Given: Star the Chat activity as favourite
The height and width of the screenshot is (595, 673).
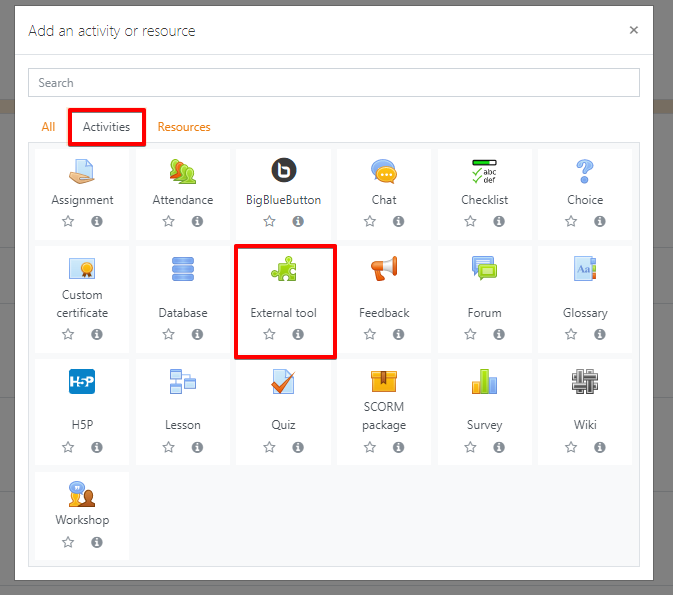Looking at the screenshot, I should click(370, 222).
